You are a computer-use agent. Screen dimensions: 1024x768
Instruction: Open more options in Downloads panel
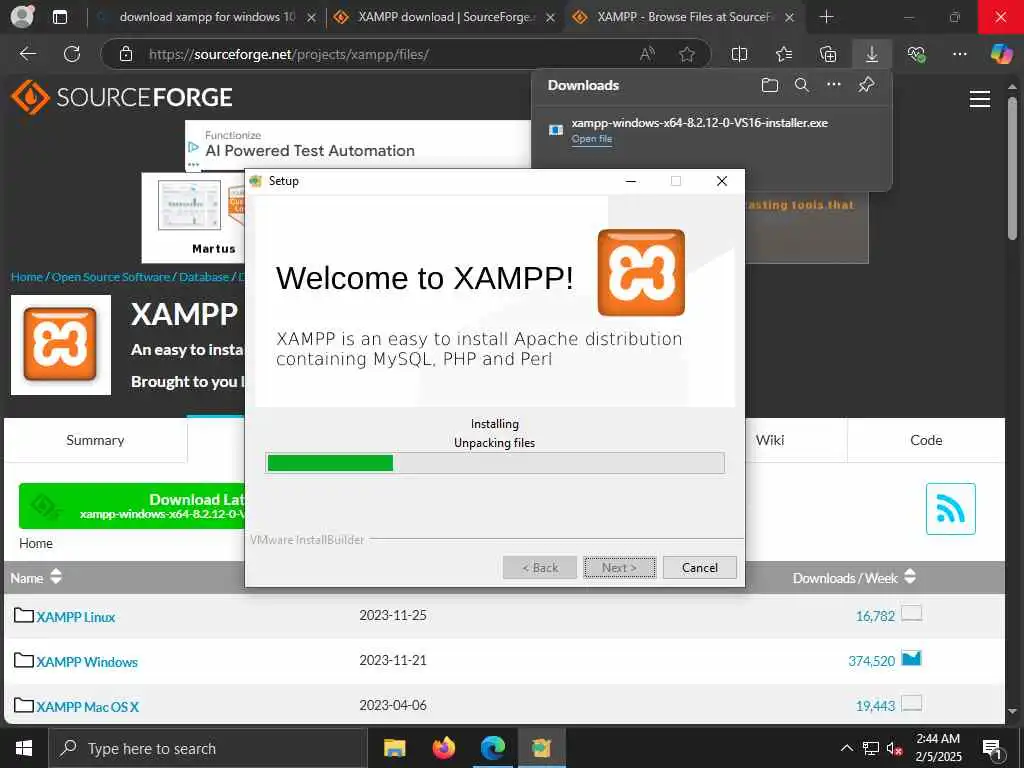[834, 84]
